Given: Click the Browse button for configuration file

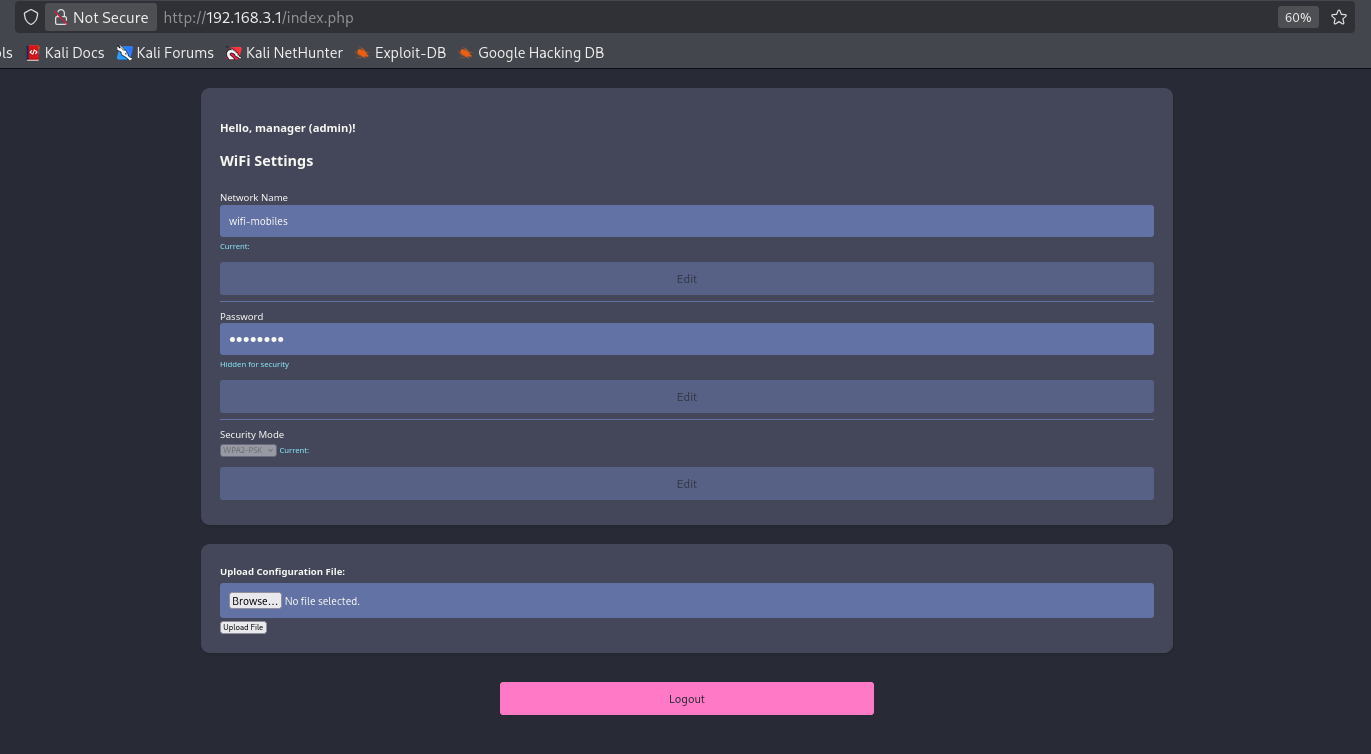Looking at the screenshot, I should pos(255,600).
